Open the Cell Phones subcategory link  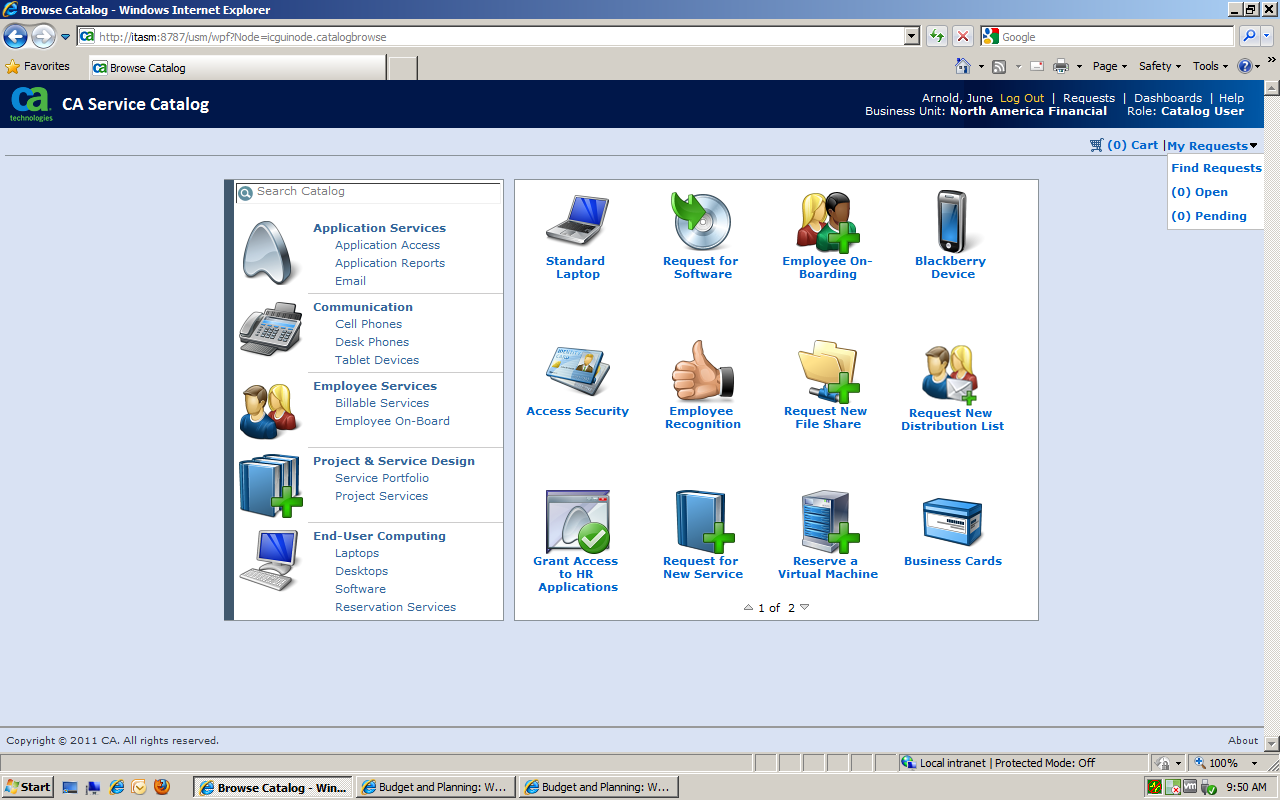coord(368,324)
